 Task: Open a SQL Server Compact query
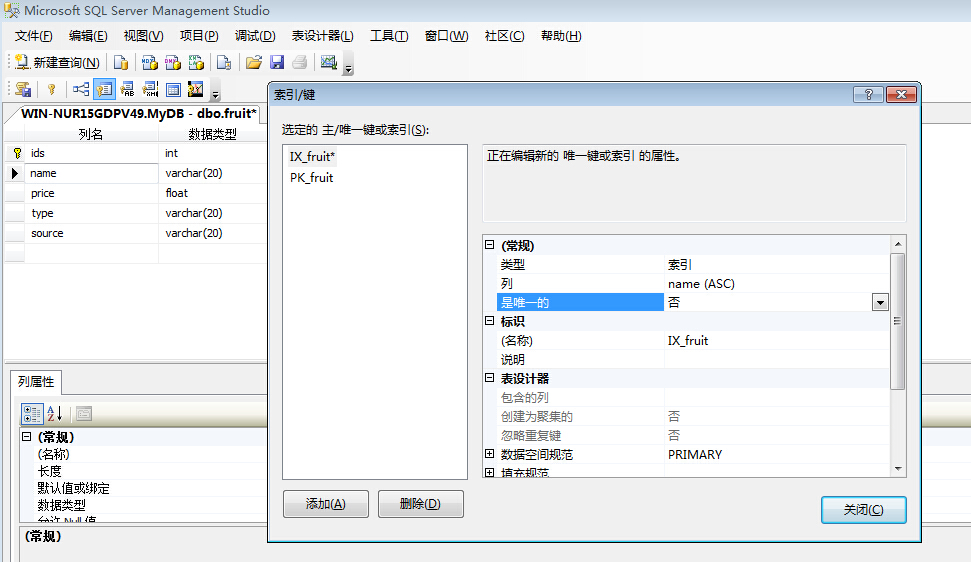[x=224, y=62]
